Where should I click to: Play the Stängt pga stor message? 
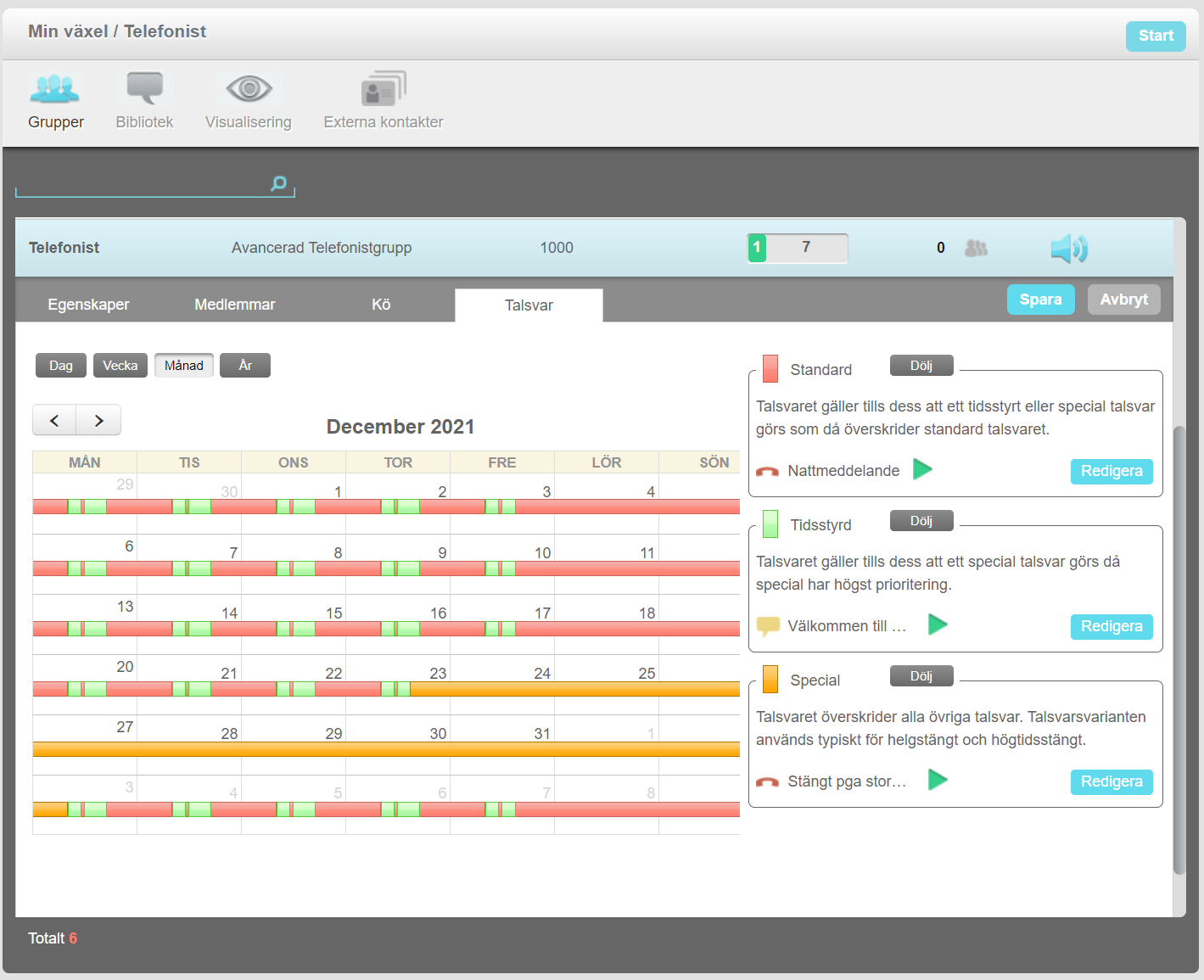coord(938,780)
